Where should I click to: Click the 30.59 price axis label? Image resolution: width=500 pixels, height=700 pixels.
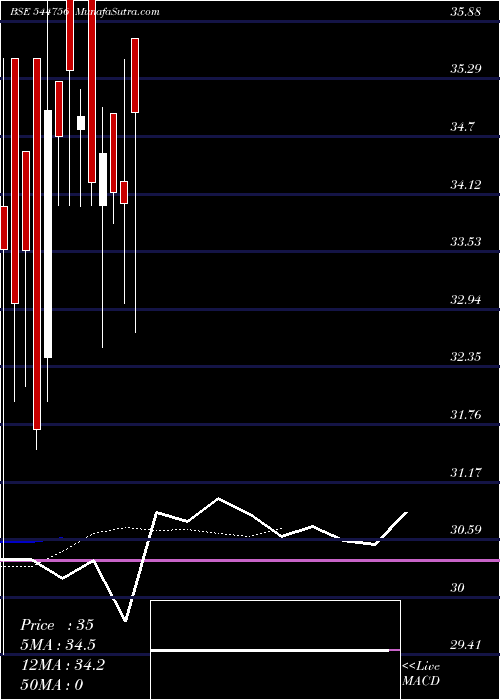pyautogui.click(x=465, y=530)
